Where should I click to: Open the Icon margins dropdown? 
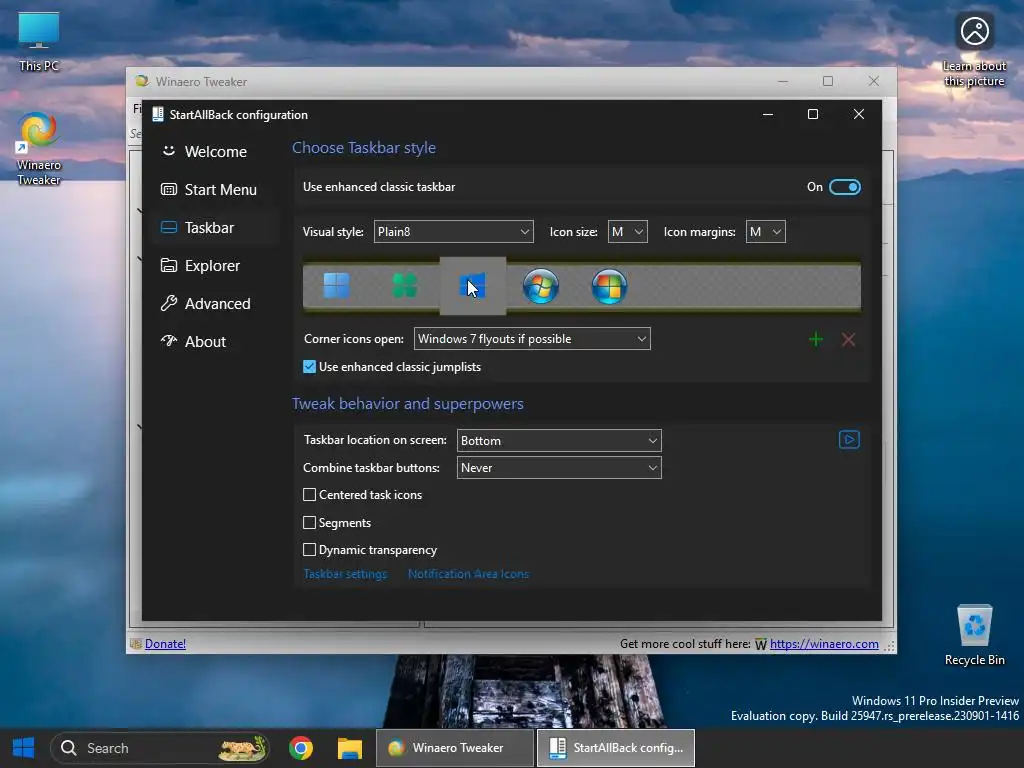coord(765,232)
